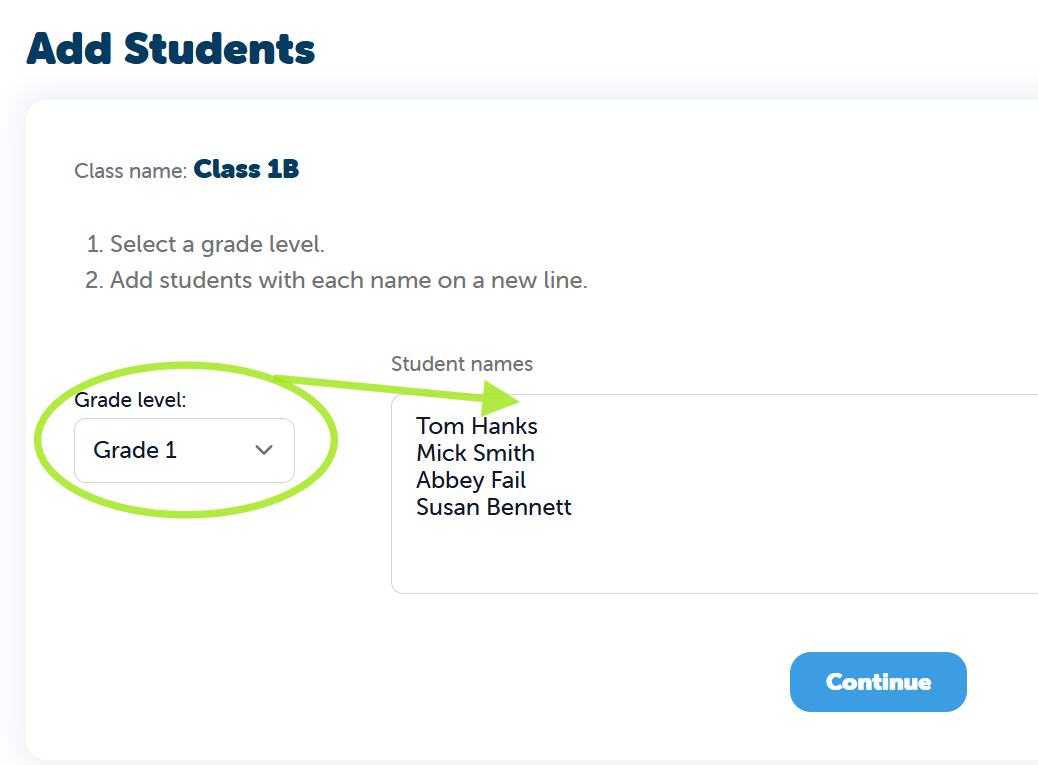This screenshot has height=765, width=1038.
Task: Click the "Mick Smith" line in student names
Action: 475,453
